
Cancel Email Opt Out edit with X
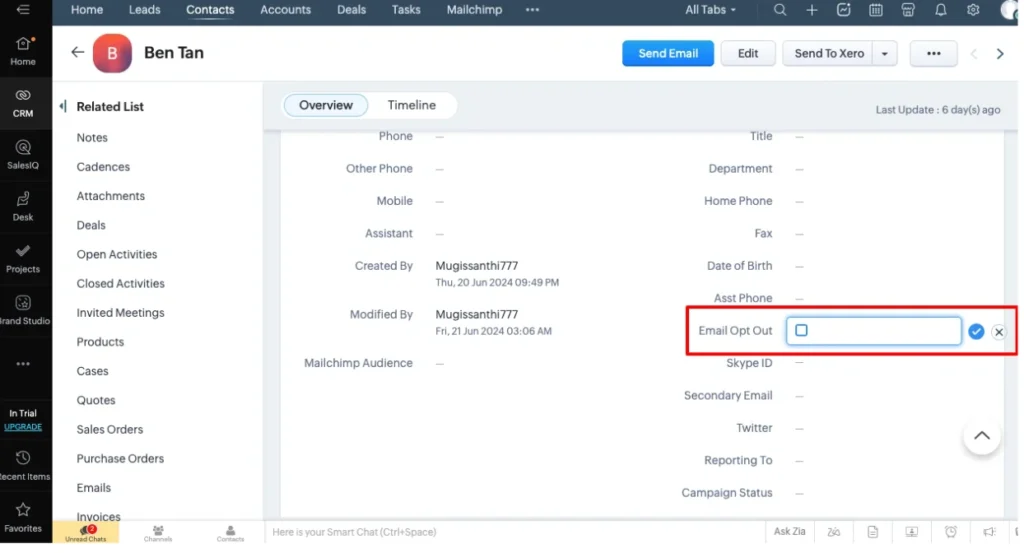pyautogui.click(x=999, y=332)
